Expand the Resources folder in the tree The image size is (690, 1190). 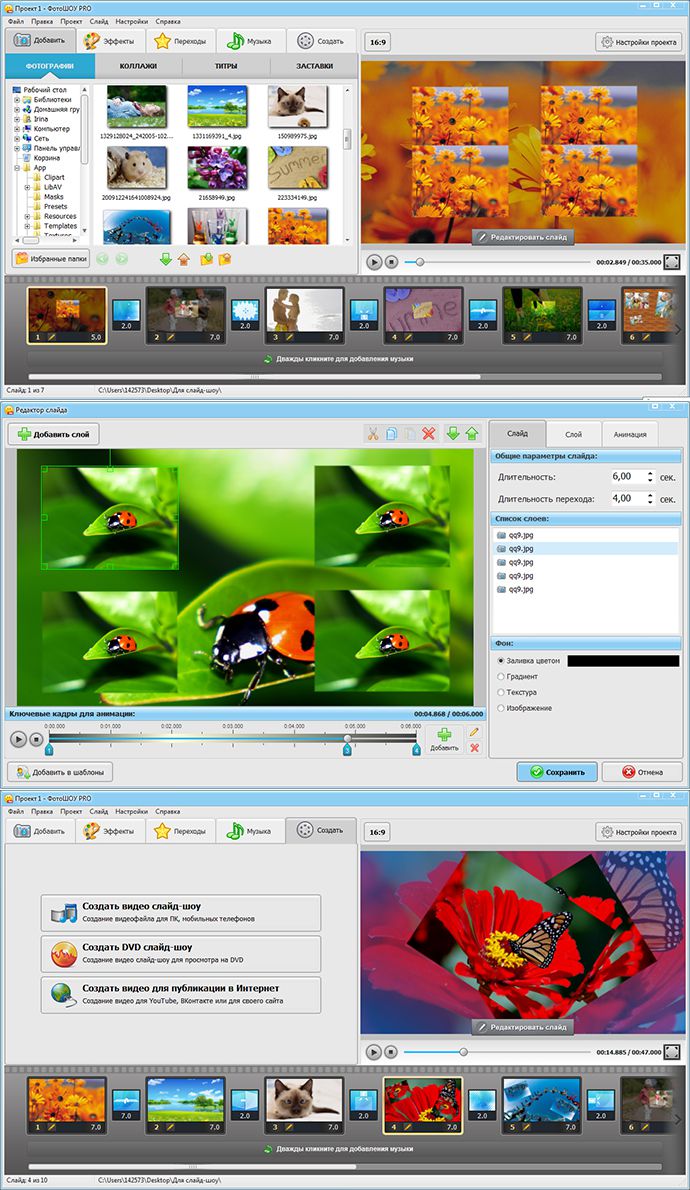[x=29, y=216]
